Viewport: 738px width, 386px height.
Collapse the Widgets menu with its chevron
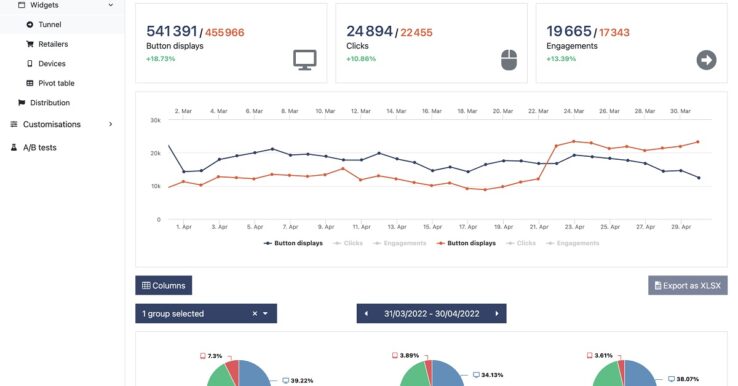click(111, 5)
